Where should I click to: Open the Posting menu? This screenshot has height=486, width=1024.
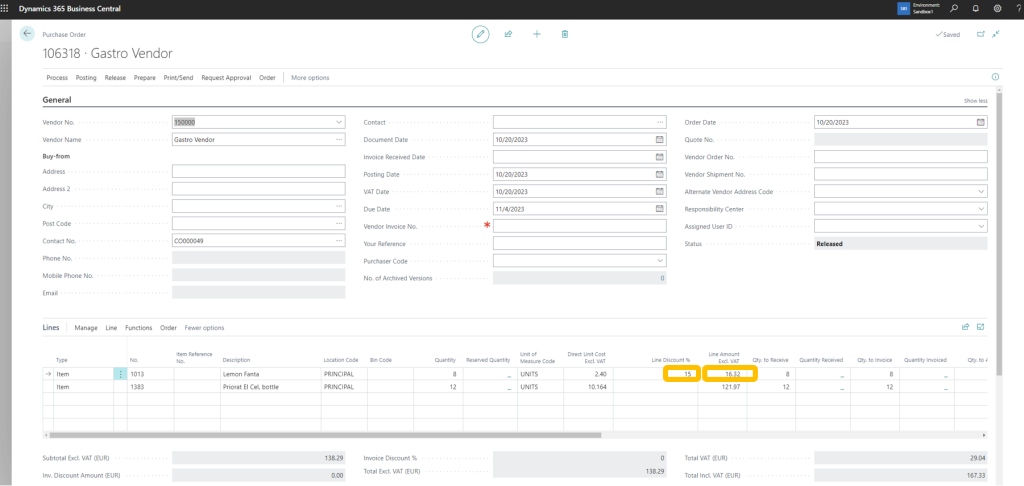click(86, 78)
